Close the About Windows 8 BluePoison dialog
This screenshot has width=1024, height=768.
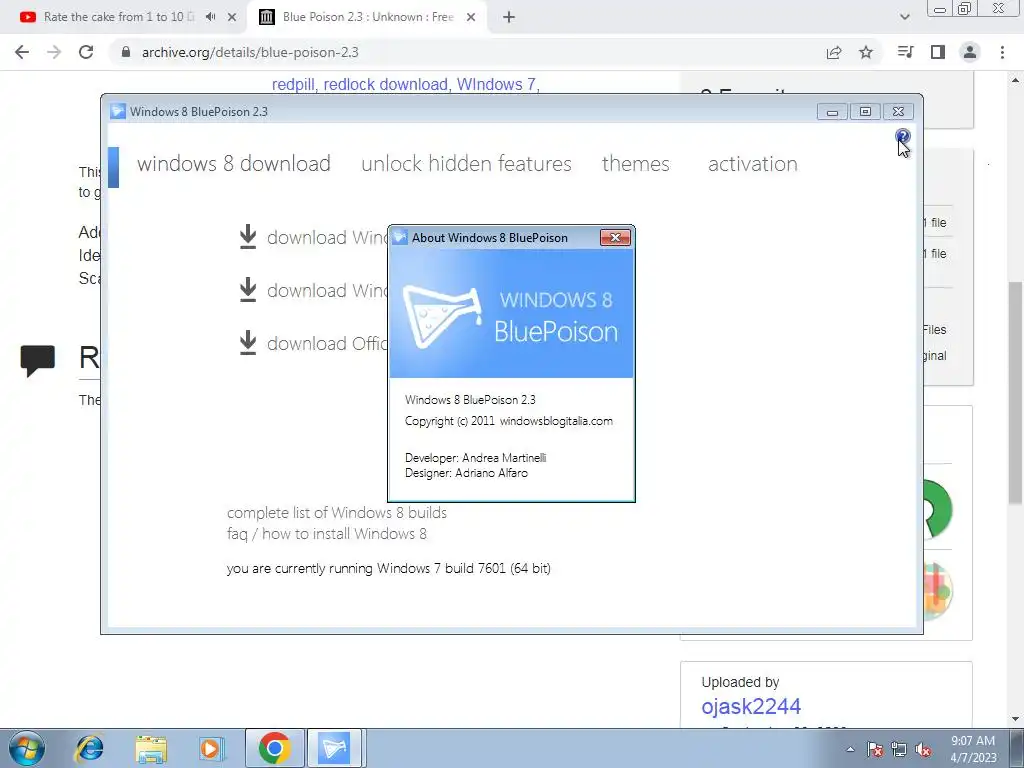[615, 238]
